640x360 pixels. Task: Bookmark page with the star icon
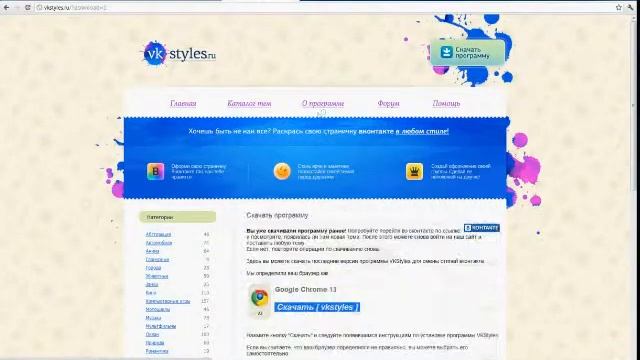pos(619,7)
